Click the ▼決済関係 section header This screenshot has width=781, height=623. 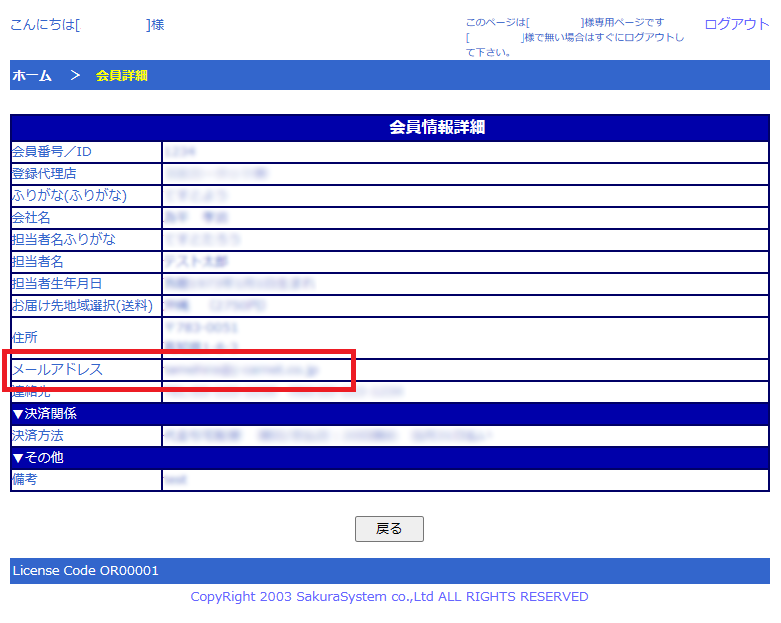coord(45,414)
